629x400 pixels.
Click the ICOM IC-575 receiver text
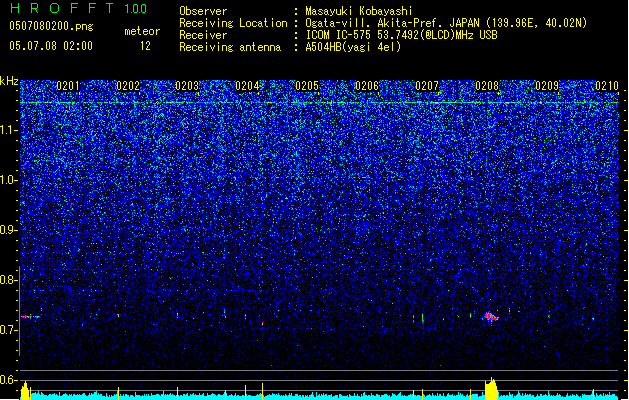401,35
